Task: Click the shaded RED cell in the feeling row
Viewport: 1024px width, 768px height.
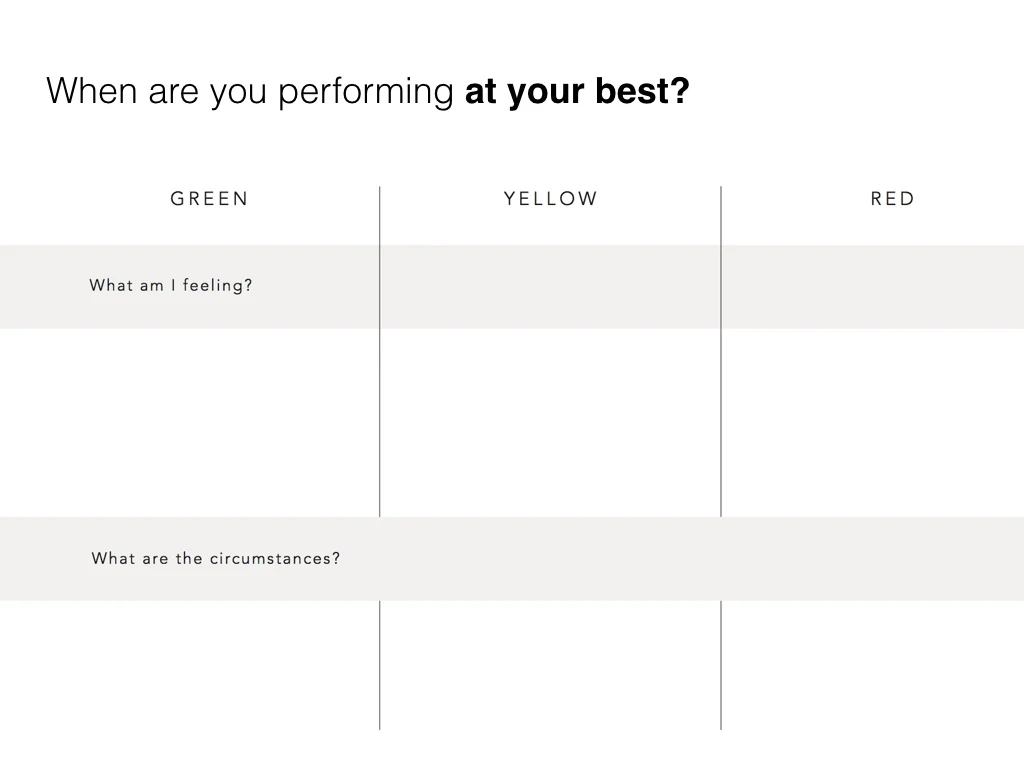Action: tap(873, 287)
